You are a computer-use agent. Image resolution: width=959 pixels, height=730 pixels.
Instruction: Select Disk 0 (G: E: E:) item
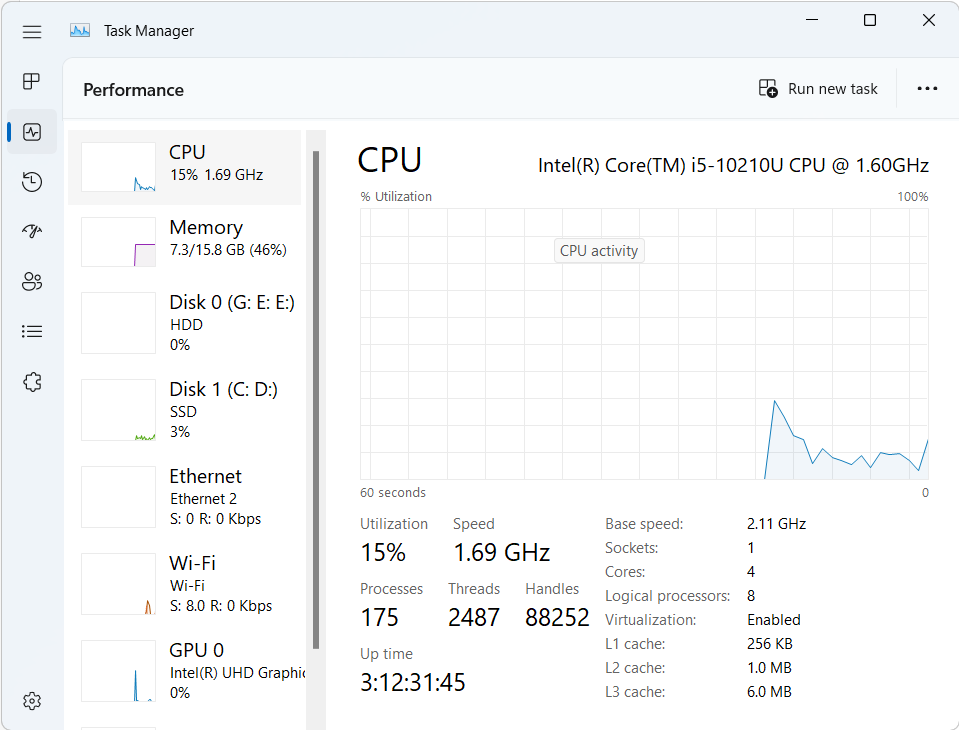click(x=185, y=323)
